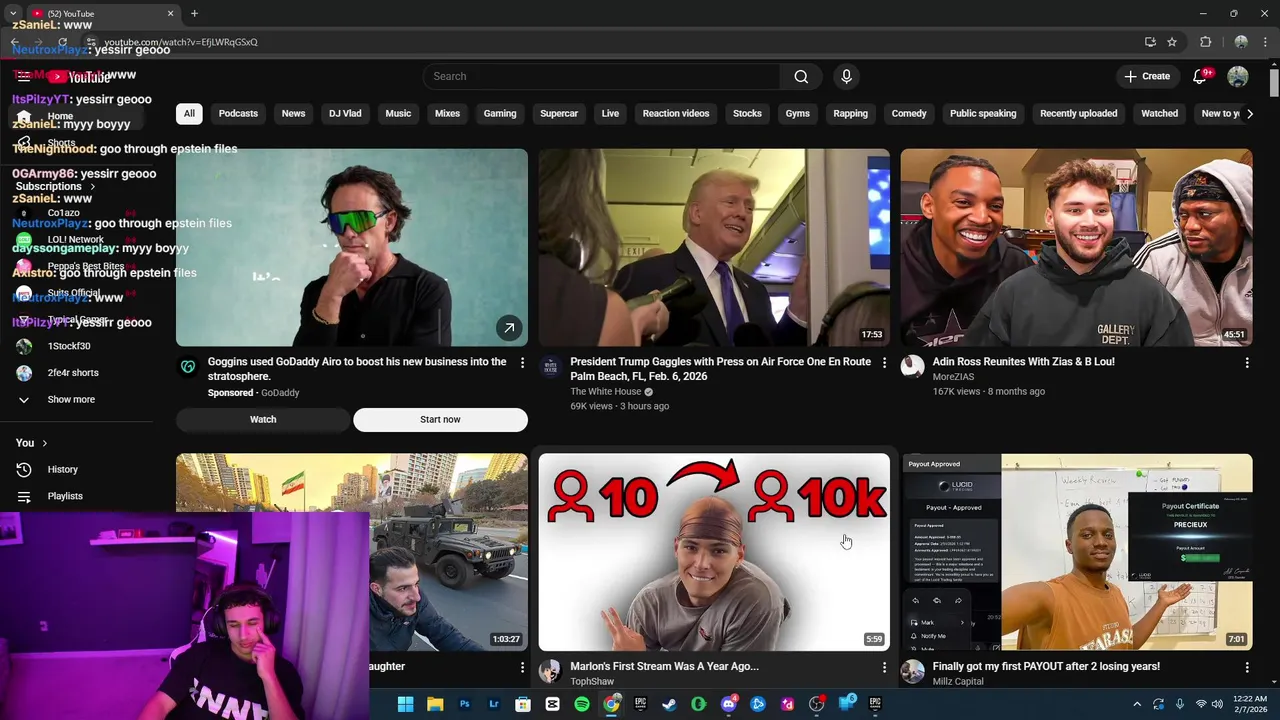This screenshot has height=720, width=1280.
Task: Open Steam from the taskbar
Action: pos(669,704)
